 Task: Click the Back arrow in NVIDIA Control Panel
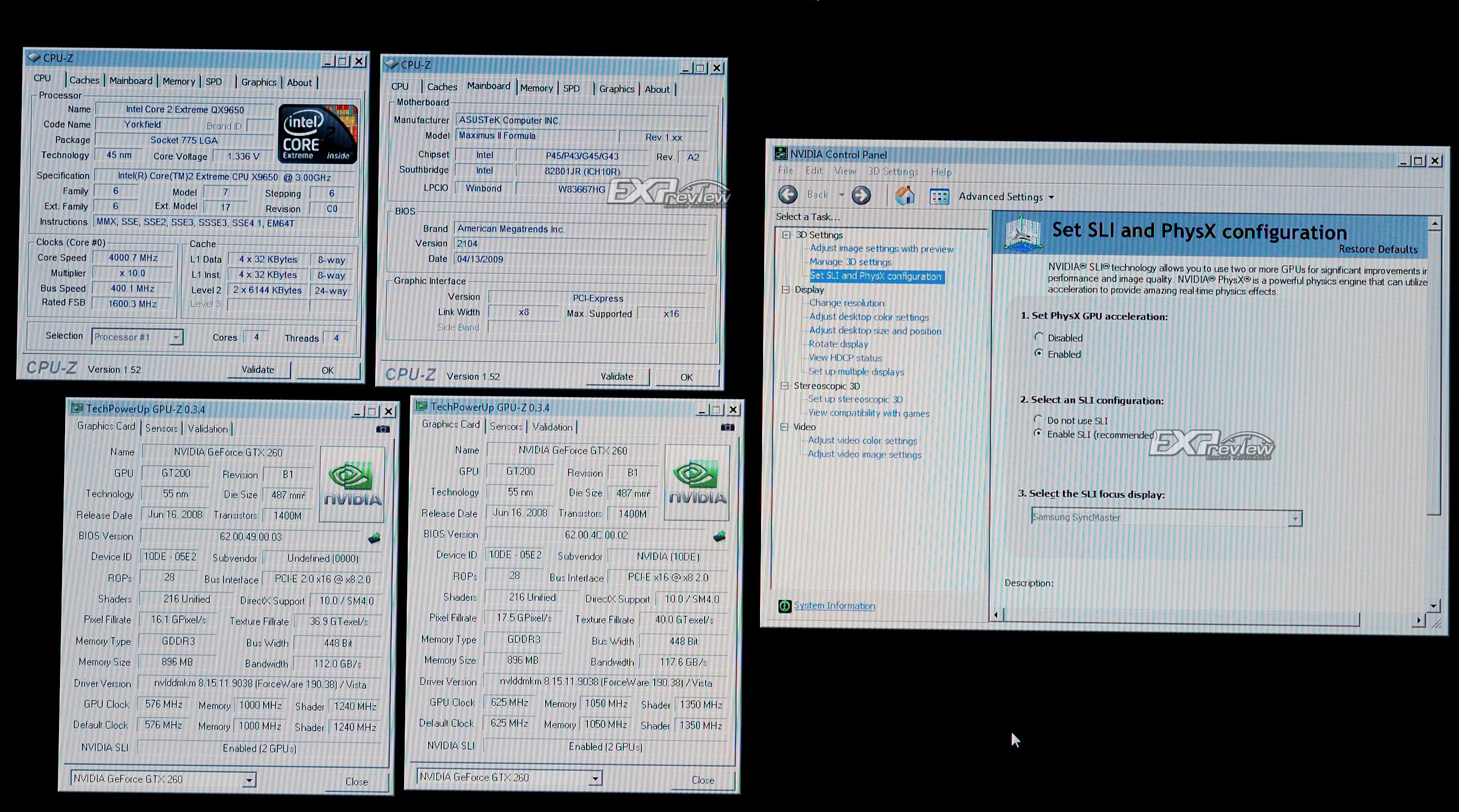coord(787,195)
